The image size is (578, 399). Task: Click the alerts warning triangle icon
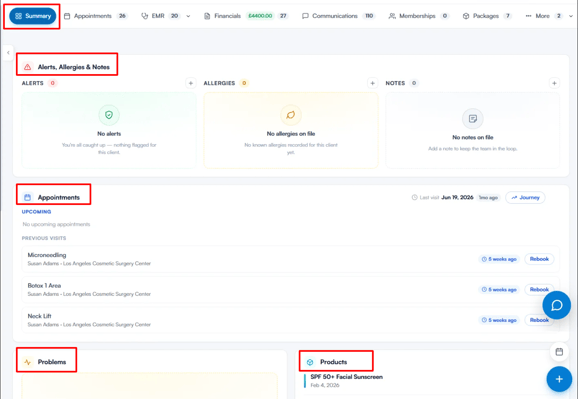pyautogui.click(x=27, y=67)
